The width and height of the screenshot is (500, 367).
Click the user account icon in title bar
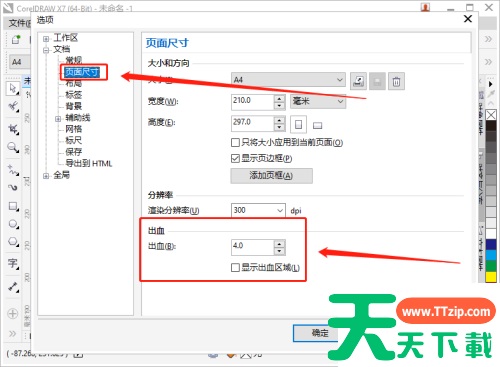coord(425,7)
